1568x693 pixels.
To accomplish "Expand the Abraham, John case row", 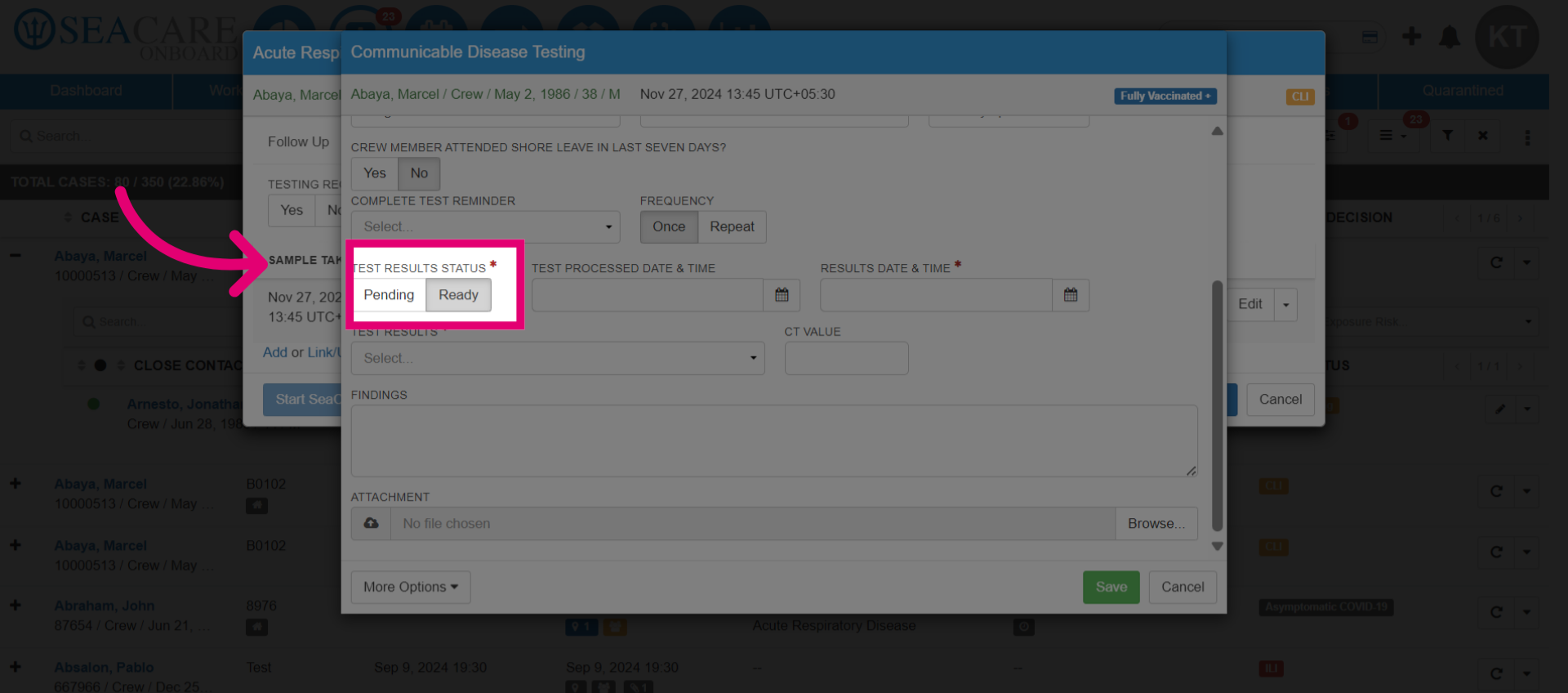I will click(16, 605).
